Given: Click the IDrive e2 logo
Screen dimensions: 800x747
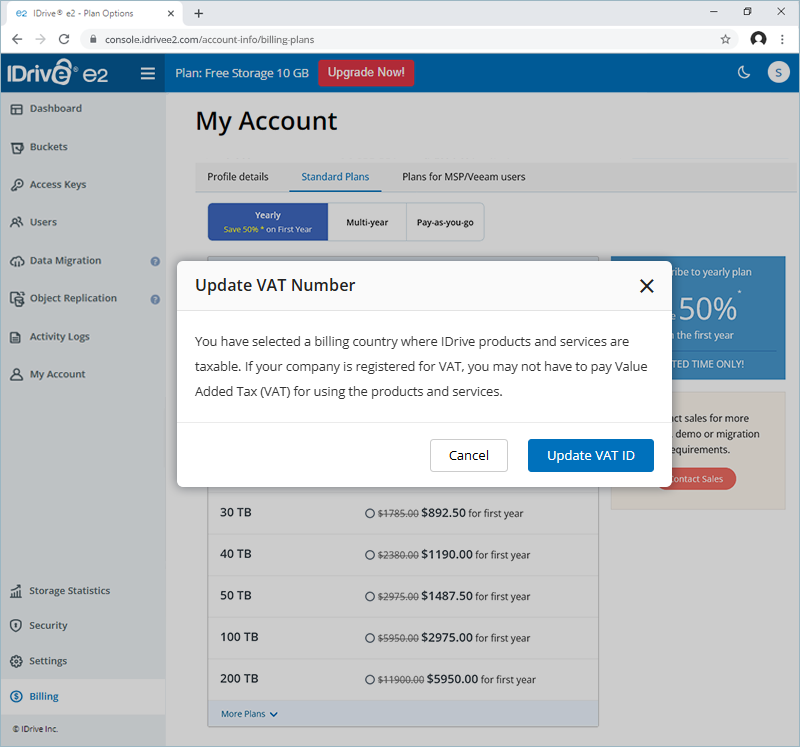Looking at the screenshot, I should (58, 72).
